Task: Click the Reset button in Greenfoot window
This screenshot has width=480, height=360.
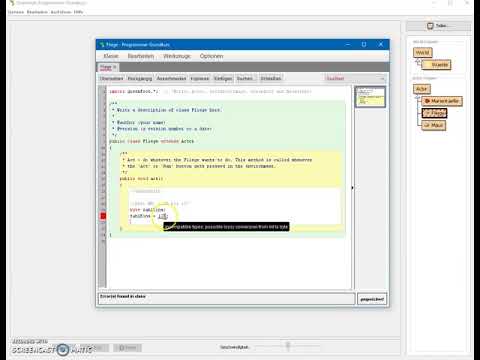Action: click(127, 348)
